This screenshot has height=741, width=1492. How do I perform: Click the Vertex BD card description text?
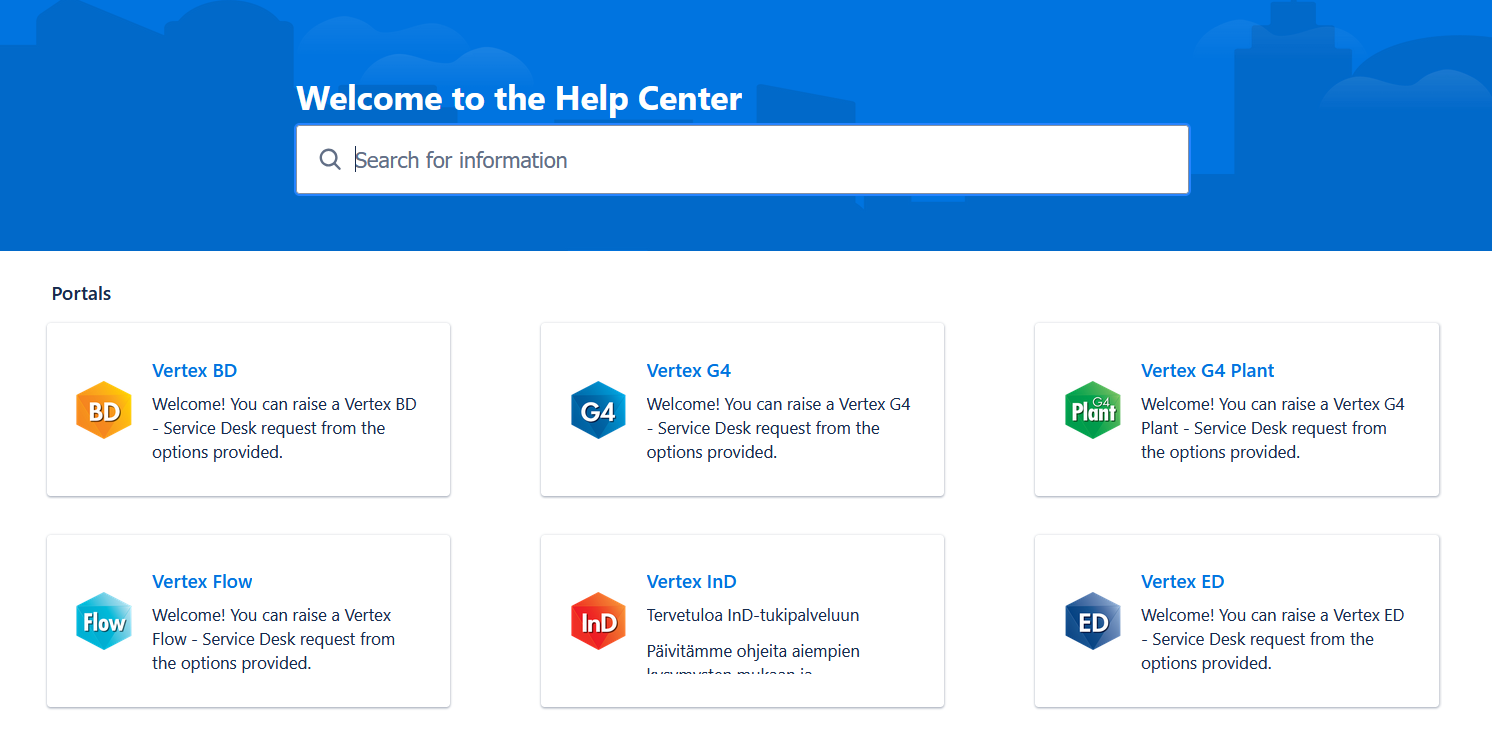coord(283,428)
